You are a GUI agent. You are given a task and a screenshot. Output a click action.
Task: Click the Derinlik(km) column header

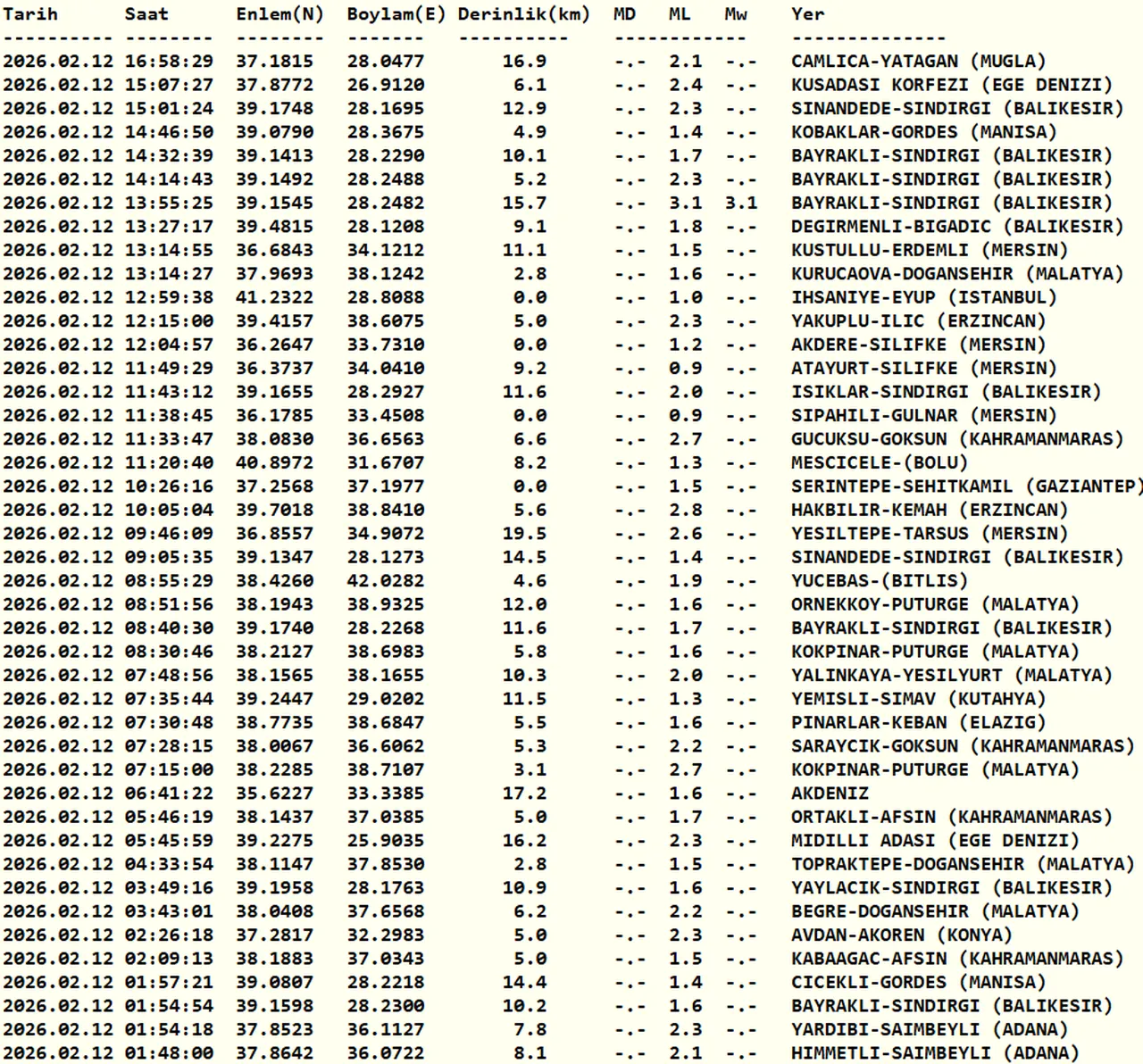pyautogui.click(x=523, y=14)
